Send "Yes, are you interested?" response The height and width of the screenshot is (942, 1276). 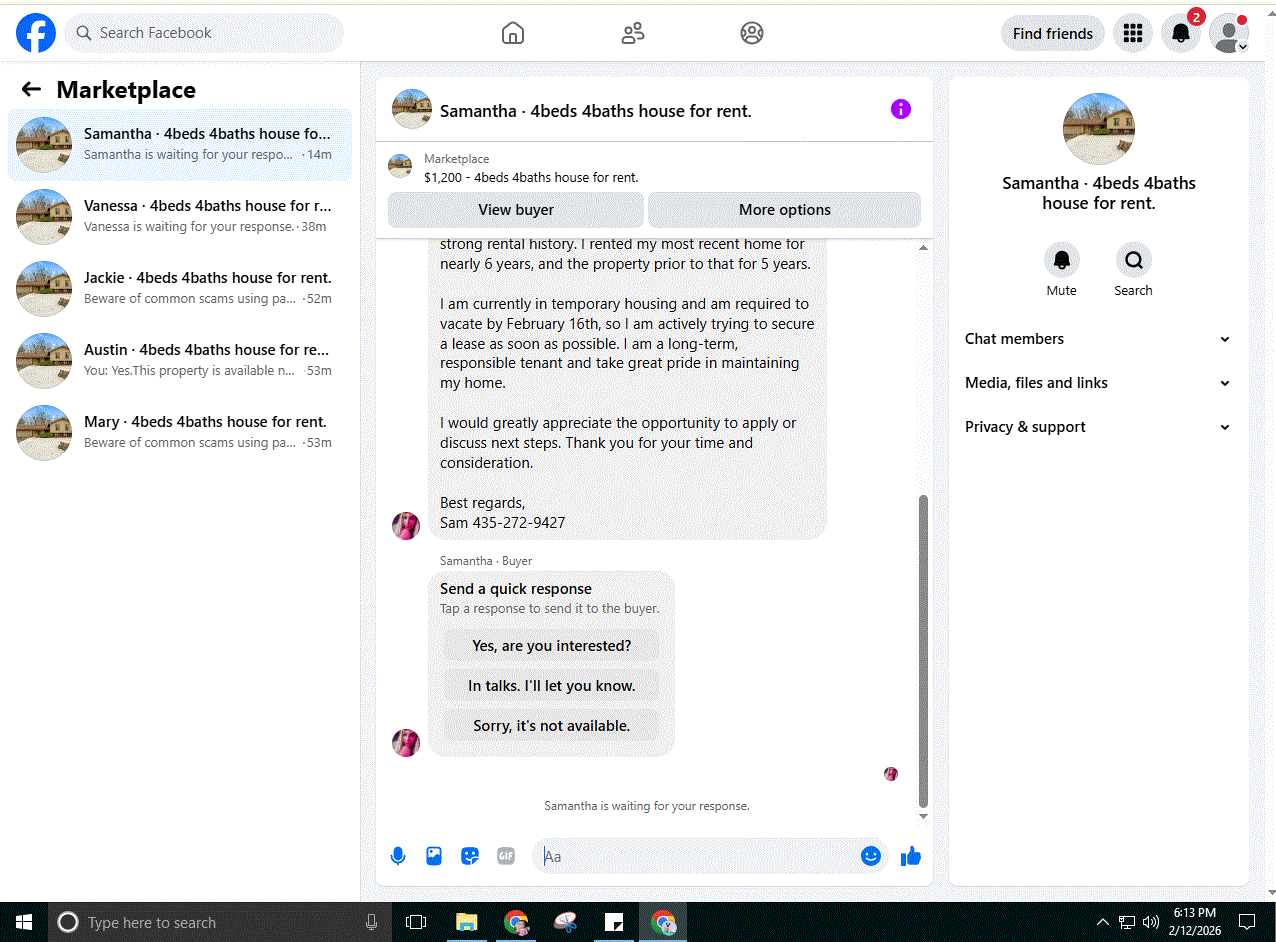click(x=551, y=646)
